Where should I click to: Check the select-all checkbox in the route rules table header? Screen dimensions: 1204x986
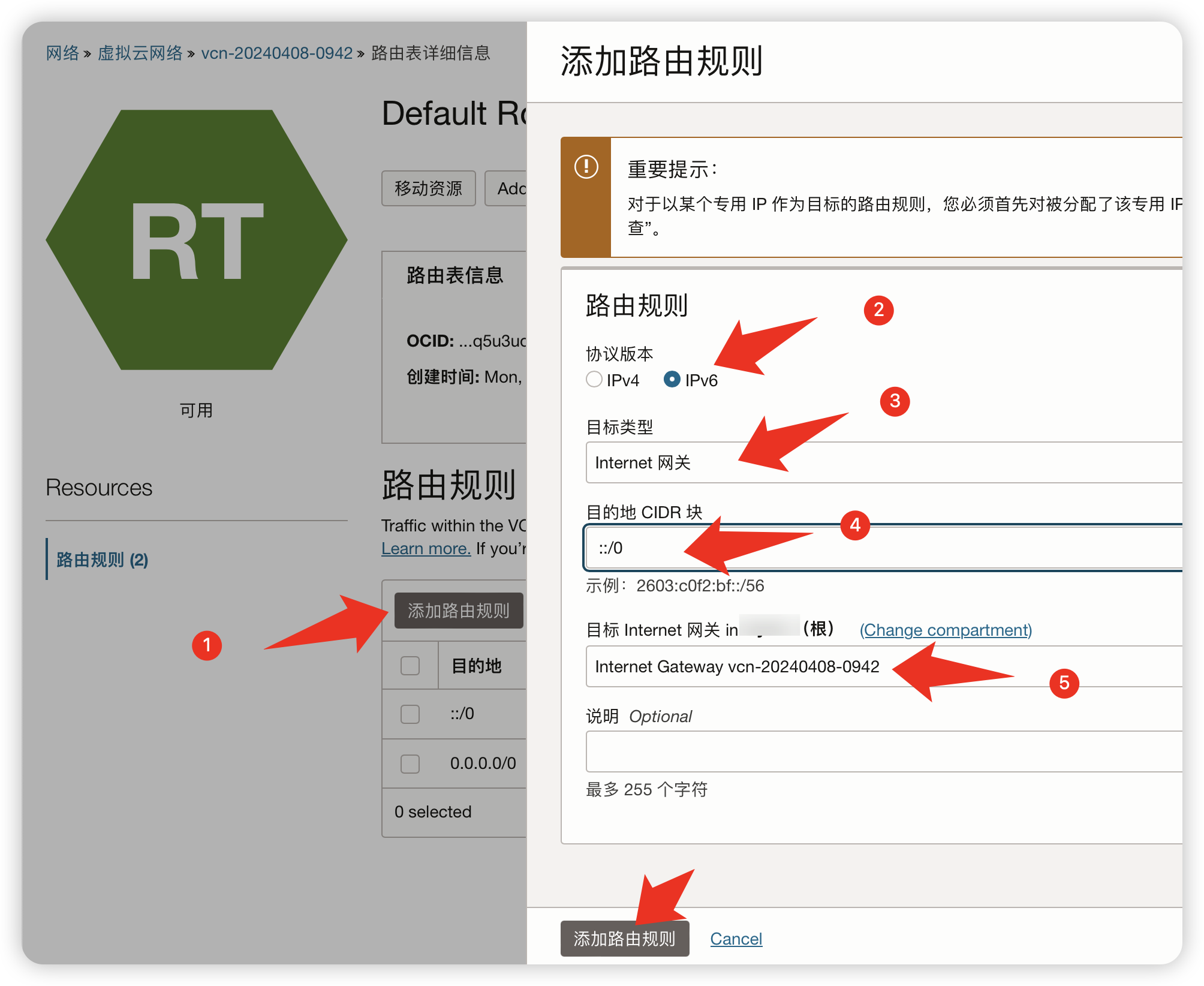pyautogui.click(x=410, y=665)
